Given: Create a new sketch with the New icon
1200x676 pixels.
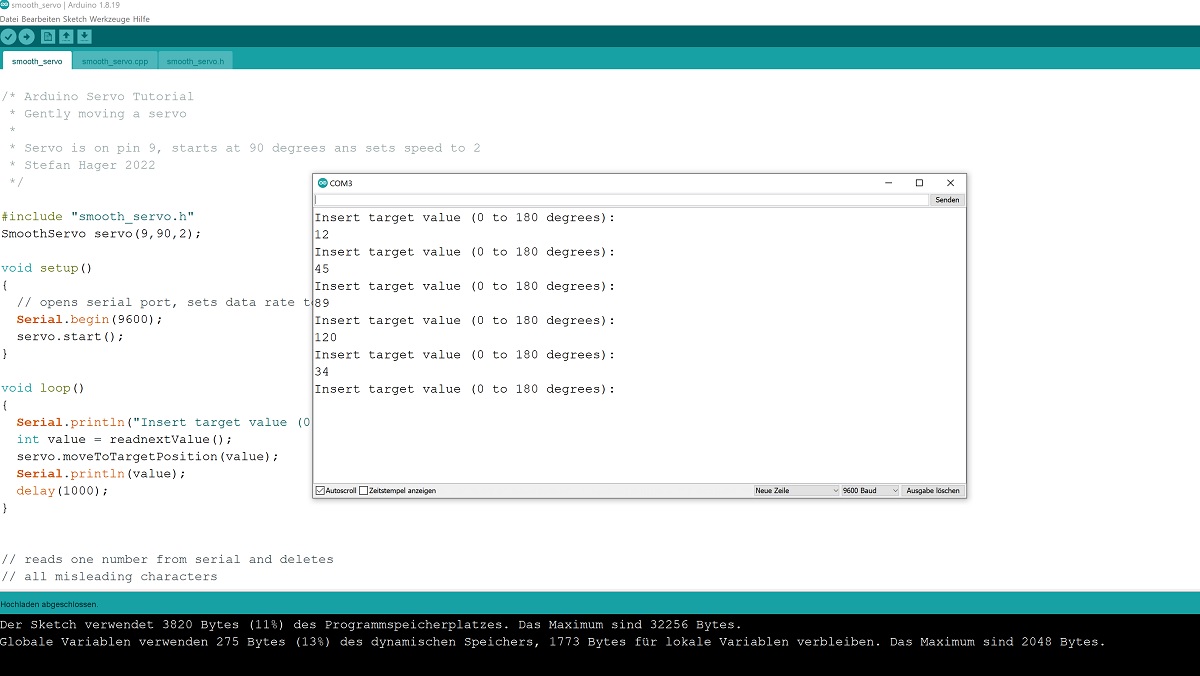Looking at the screenshot, I should coord(48,37).
